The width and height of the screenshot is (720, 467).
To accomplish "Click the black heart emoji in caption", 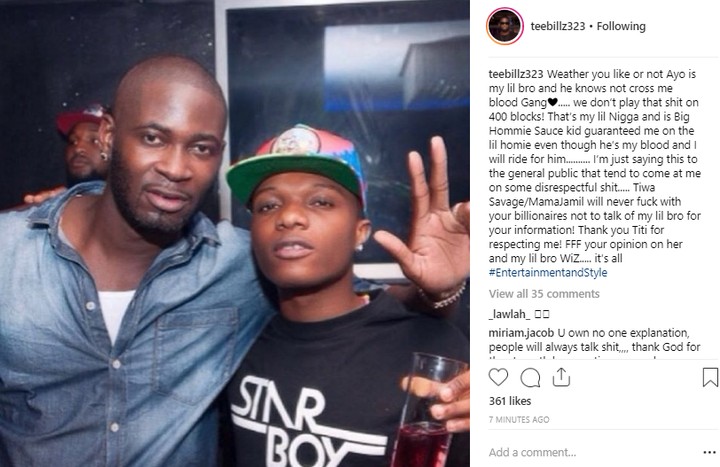I will (x=552, y=102).
